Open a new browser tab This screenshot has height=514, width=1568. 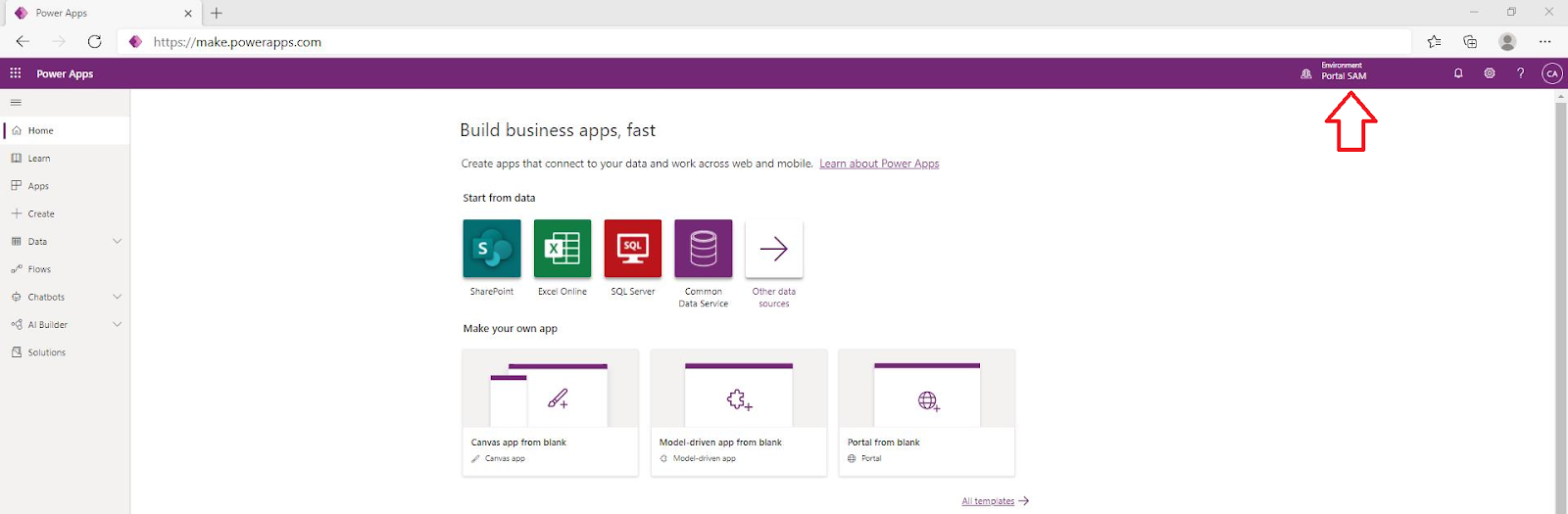pyautogui.click(x=217, y=13)
